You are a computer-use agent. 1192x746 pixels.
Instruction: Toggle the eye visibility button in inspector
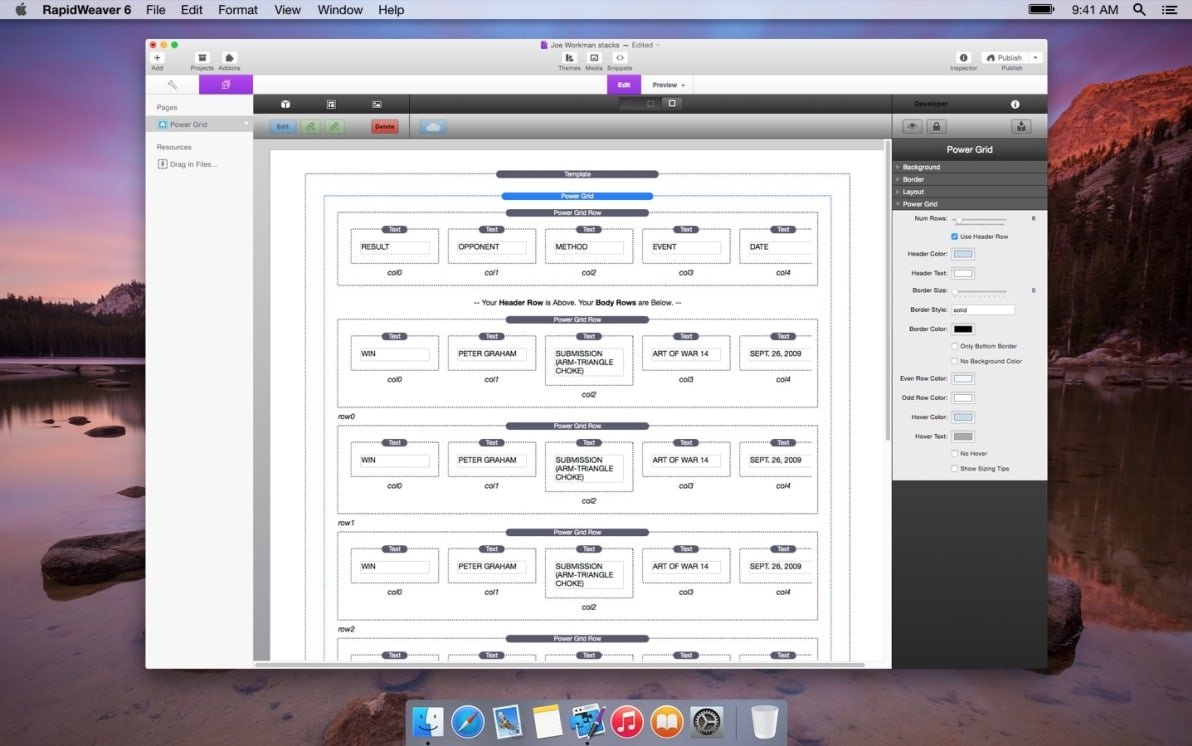[912, 127]
